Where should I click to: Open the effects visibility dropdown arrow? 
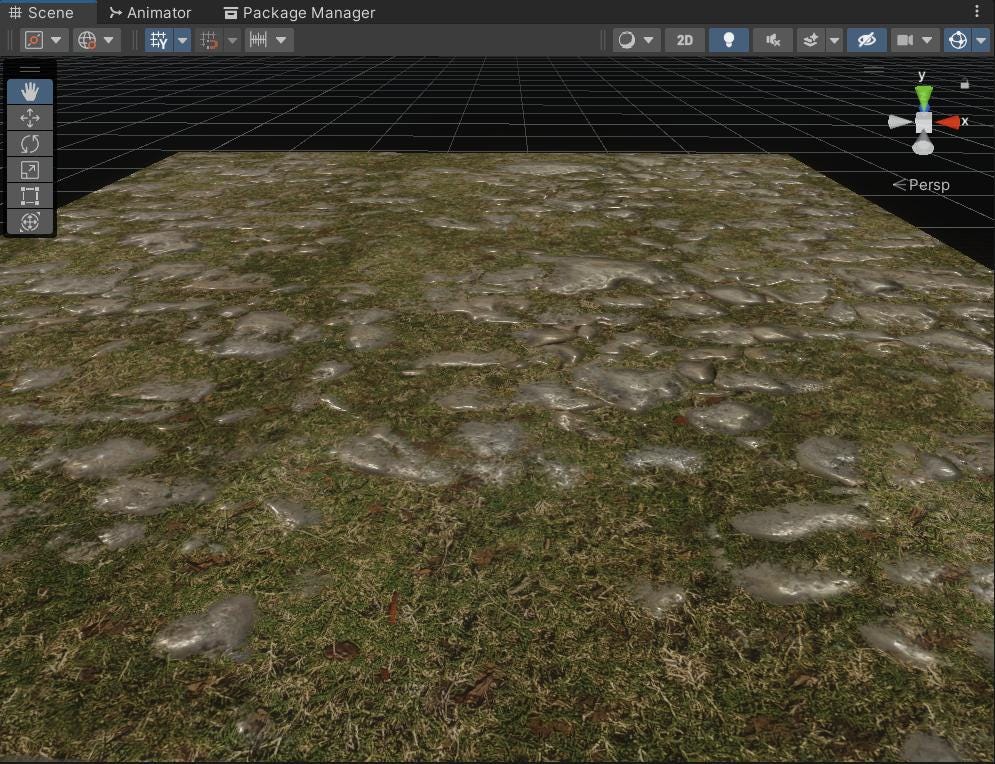pyautogui.click(x=832, y=40)
